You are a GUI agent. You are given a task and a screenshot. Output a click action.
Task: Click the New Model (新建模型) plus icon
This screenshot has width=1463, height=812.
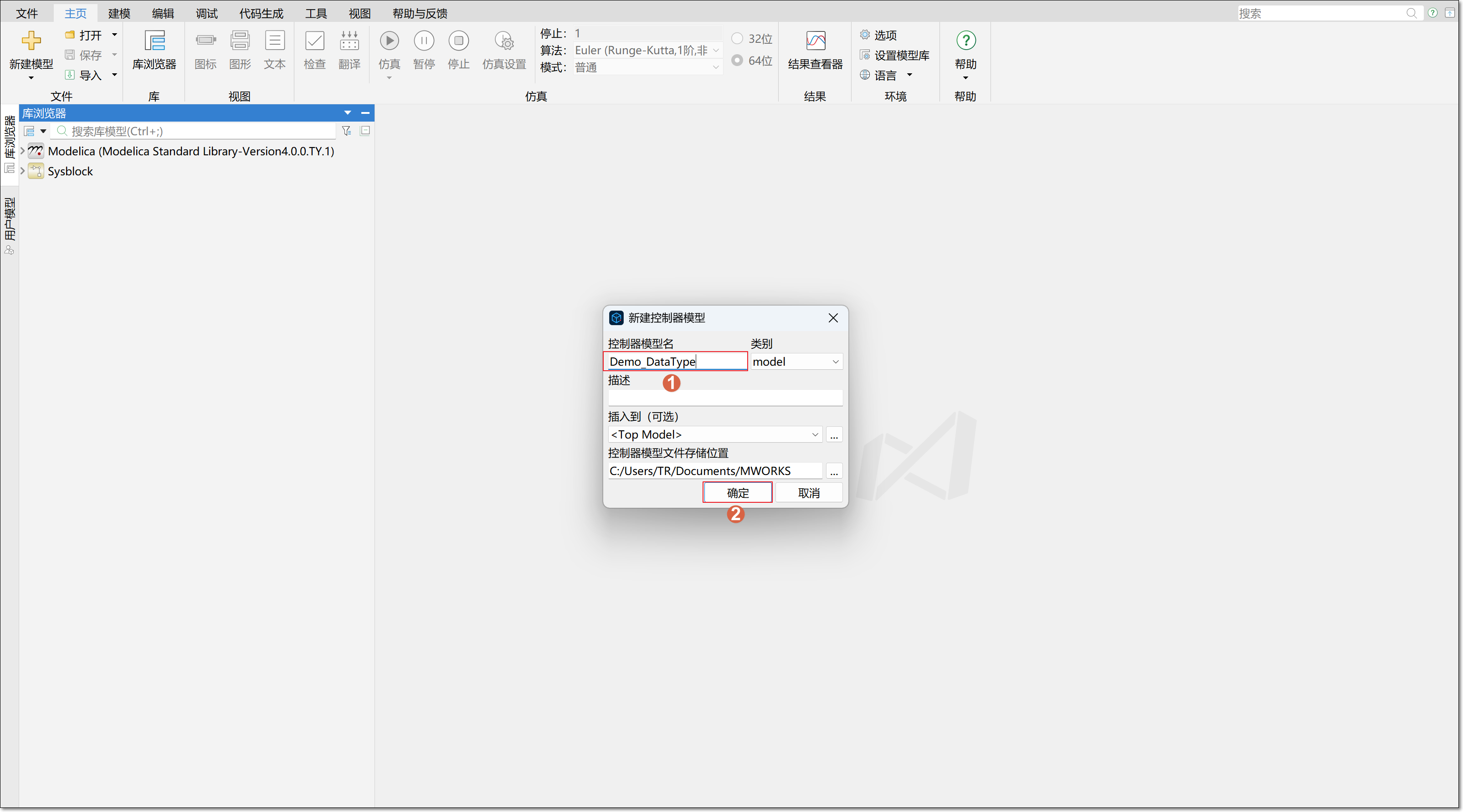[x=31, y=41]
